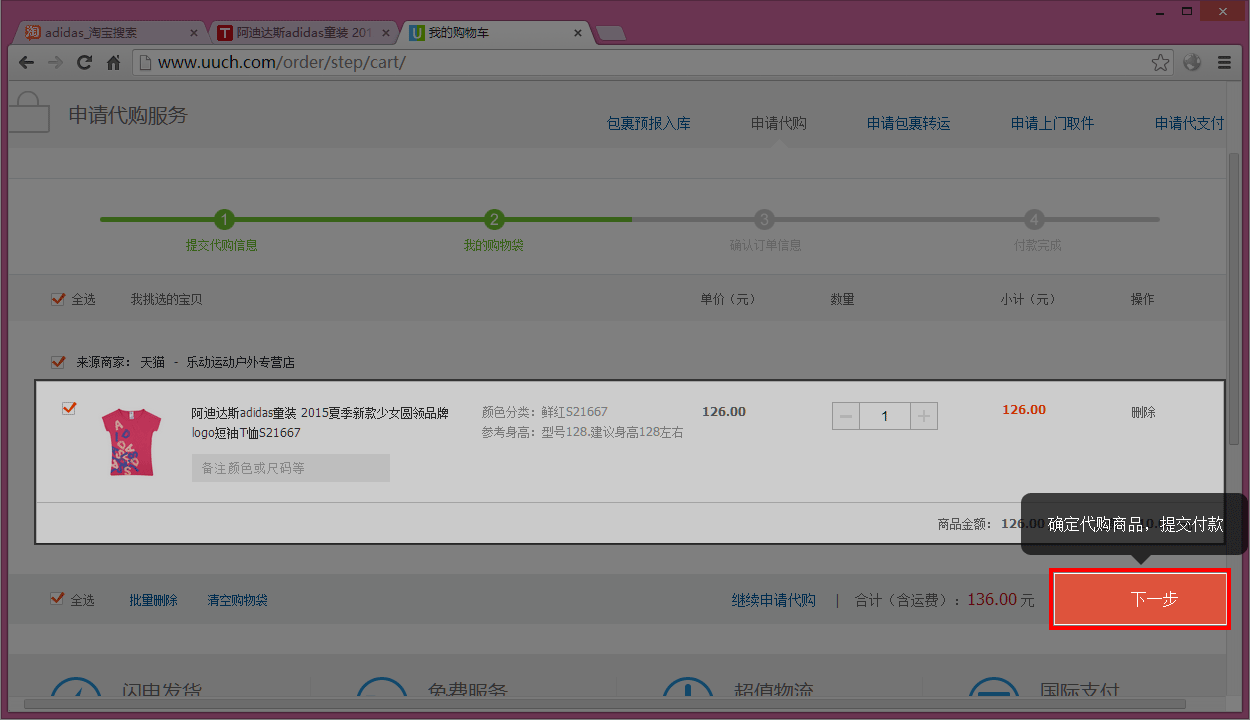Uncheck the adidas T-shirt item checkbox
The width and height of the screenshot is (1250, 720).
point(69,408)
